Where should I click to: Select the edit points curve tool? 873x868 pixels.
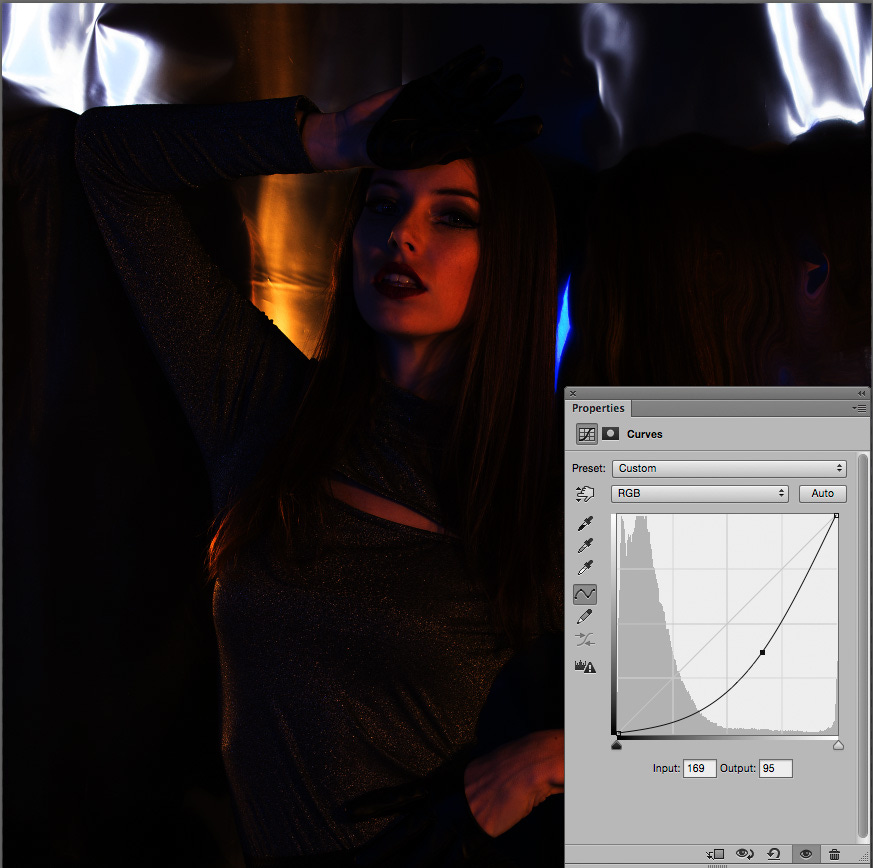click(585, 594)
